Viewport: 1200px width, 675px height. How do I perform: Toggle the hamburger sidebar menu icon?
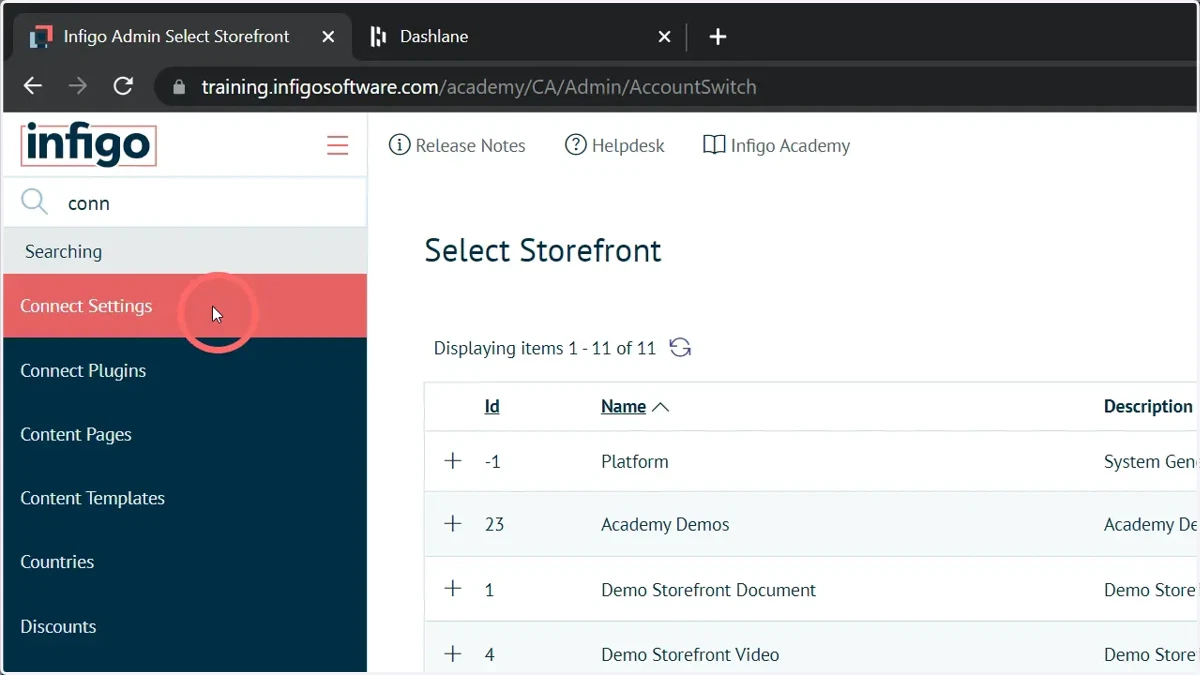[x=338, y=146]
